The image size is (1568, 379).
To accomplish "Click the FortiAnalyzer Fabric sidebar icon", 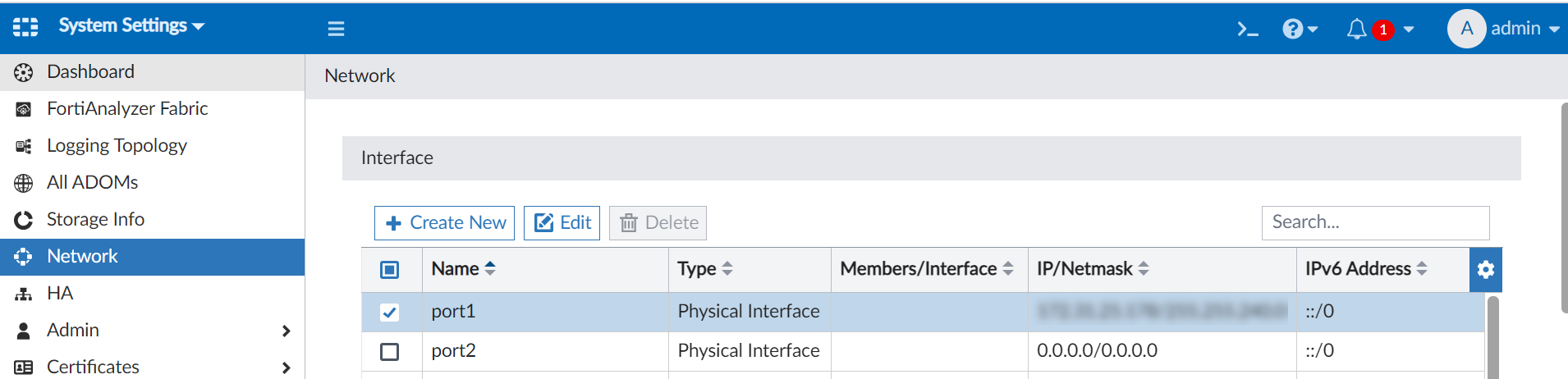I will pos(24,109).
